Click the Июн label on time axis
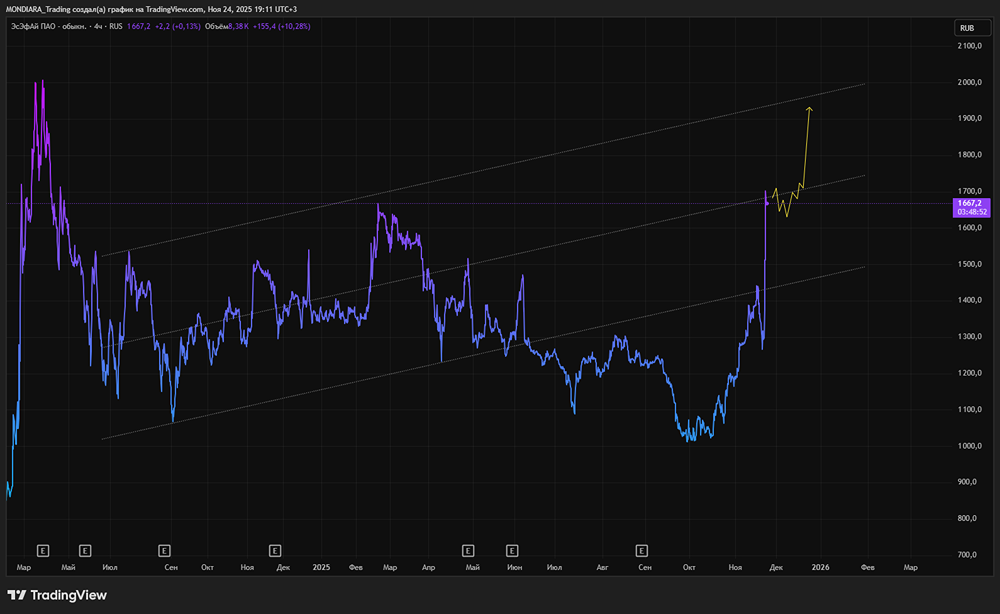This screenshot has height=614, width=1000. click(514, 567)
